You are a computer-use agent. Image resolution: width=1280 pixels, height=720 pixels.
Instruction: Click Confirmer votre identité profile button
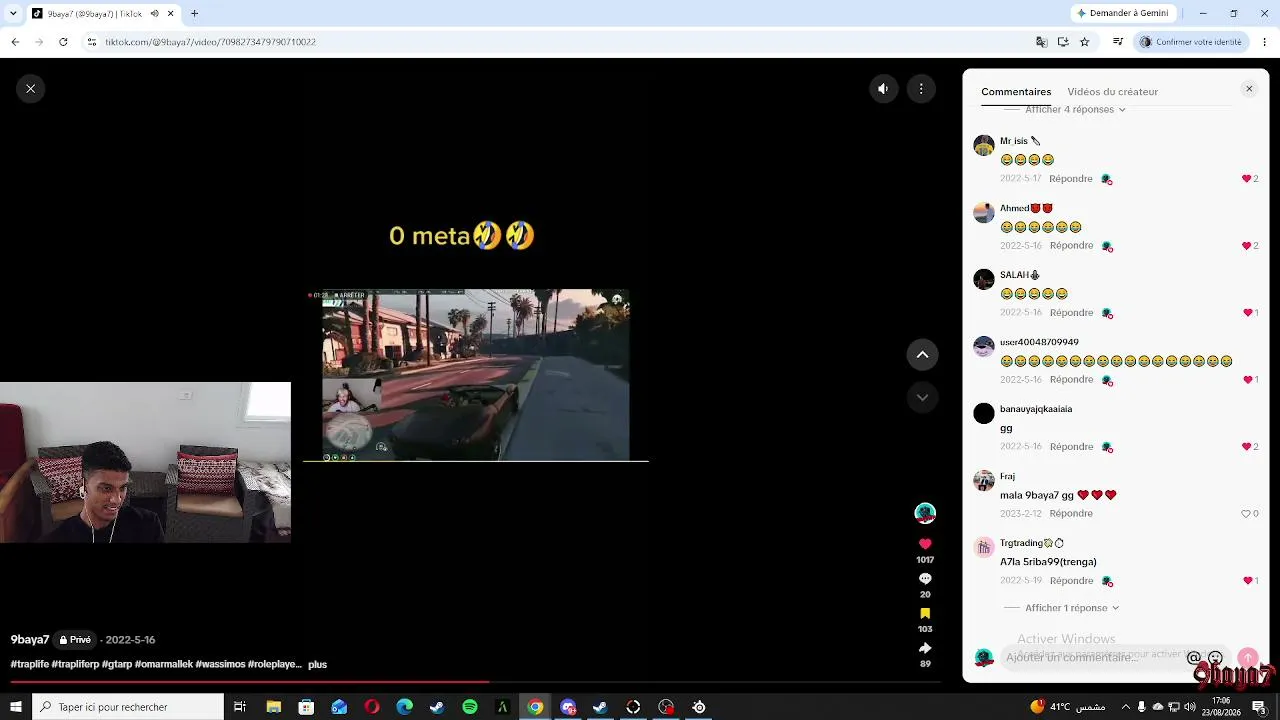pyautogui.click(x=1191, y=42)
